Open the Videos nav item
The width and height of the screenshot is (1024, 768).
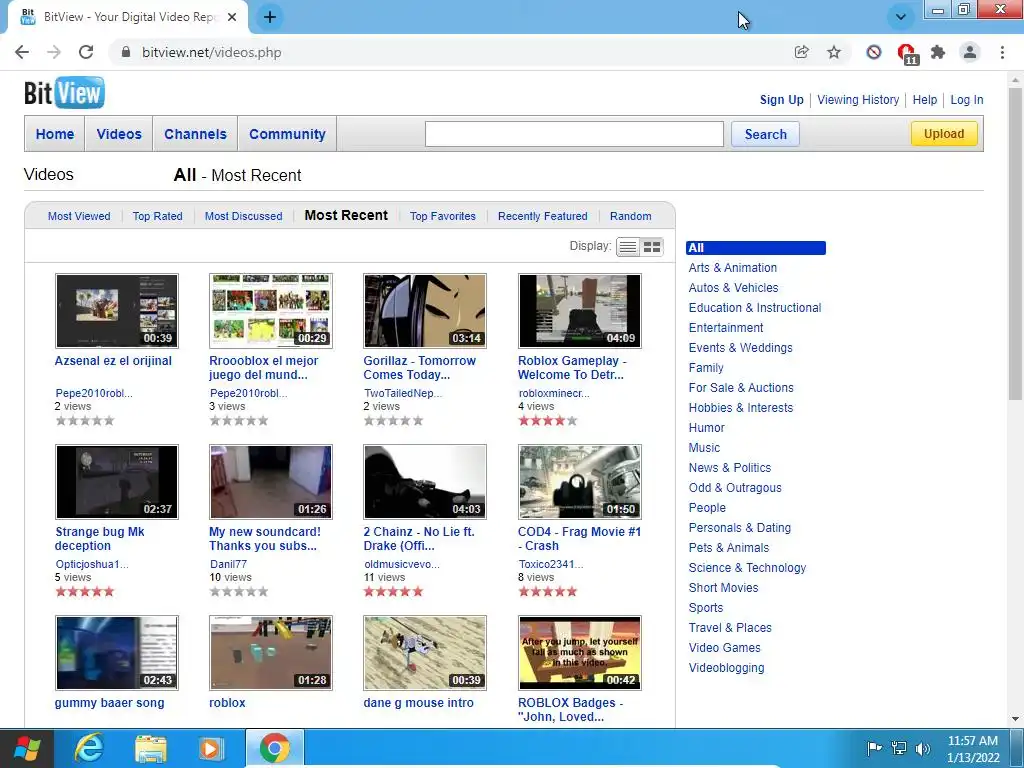click(119, 134)
